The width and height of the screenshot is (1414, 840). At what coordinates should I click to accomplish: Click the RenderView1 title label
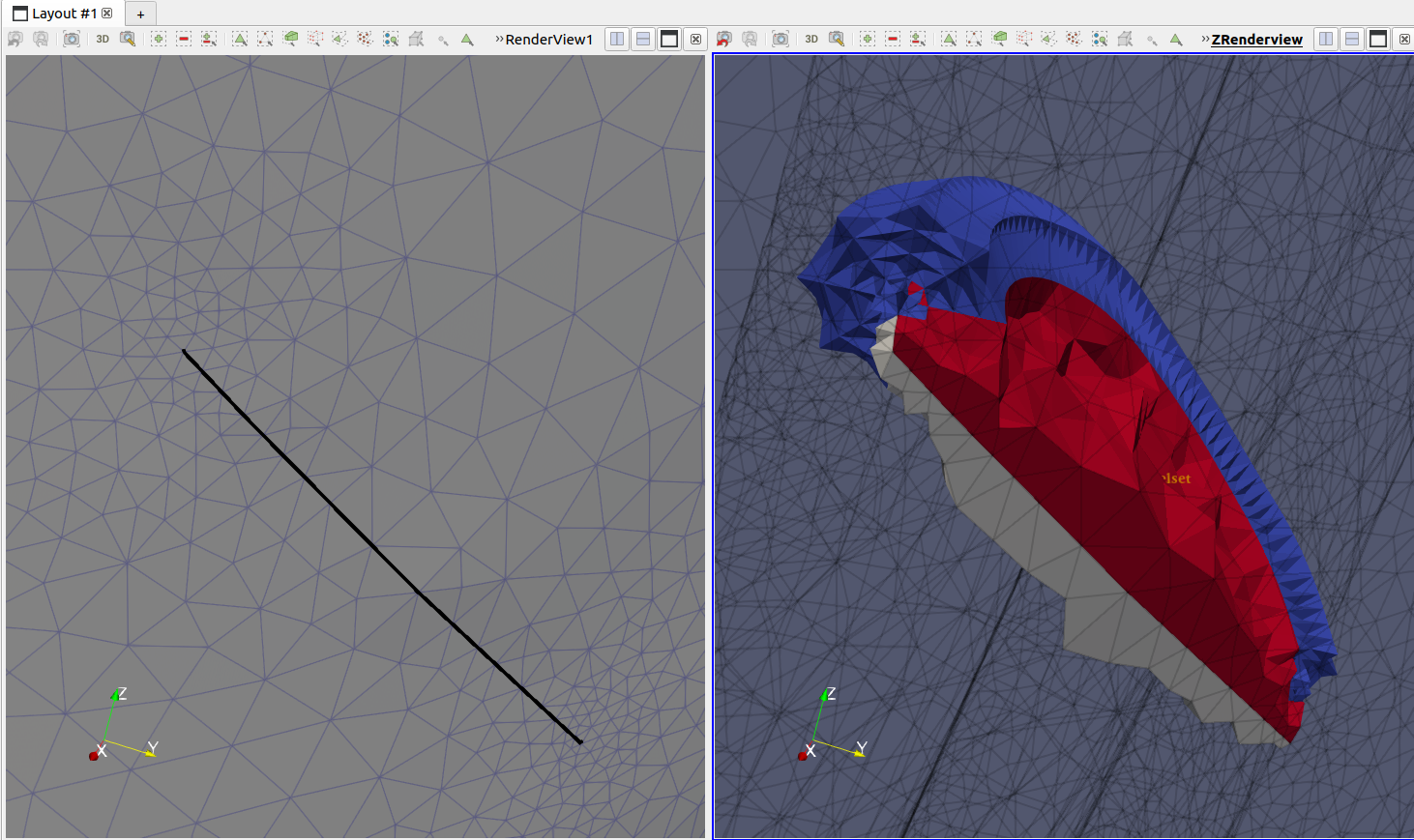549,39
